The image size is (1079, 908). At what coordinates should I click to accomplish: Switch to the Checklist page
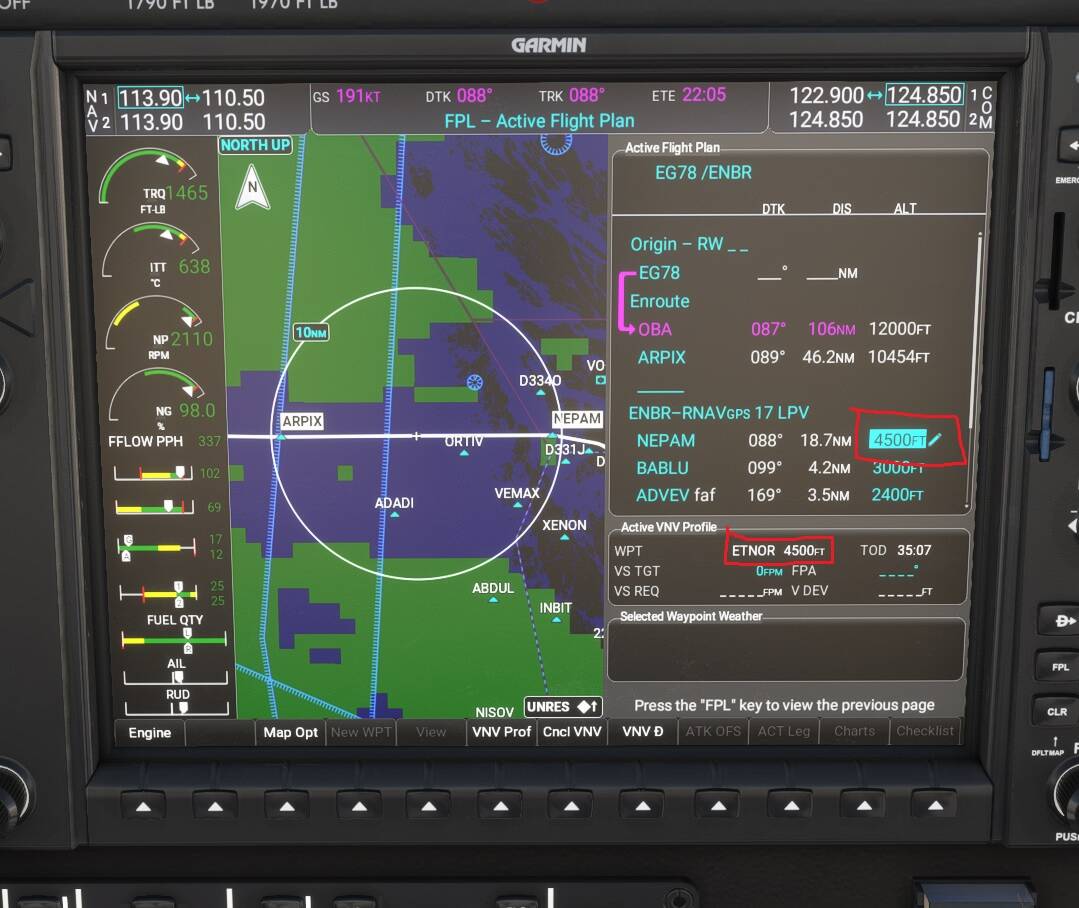tap(924, 731)
